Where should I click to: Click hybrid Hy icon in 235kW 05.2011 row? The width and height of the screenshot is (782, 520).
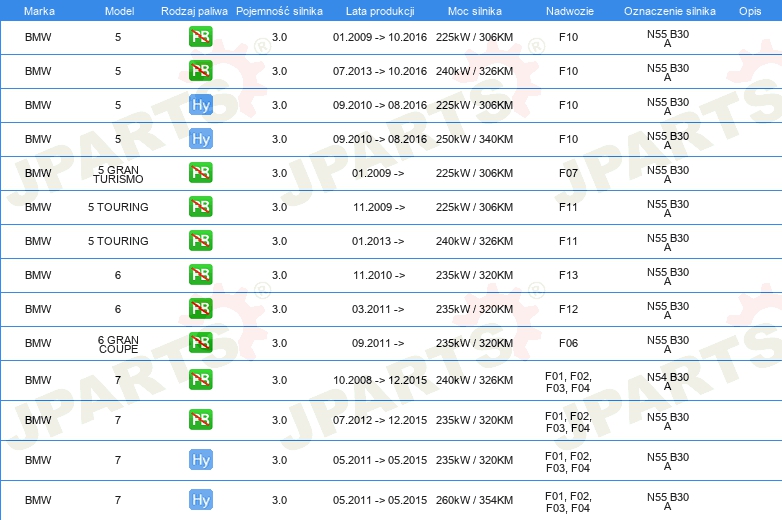(200, 460)
